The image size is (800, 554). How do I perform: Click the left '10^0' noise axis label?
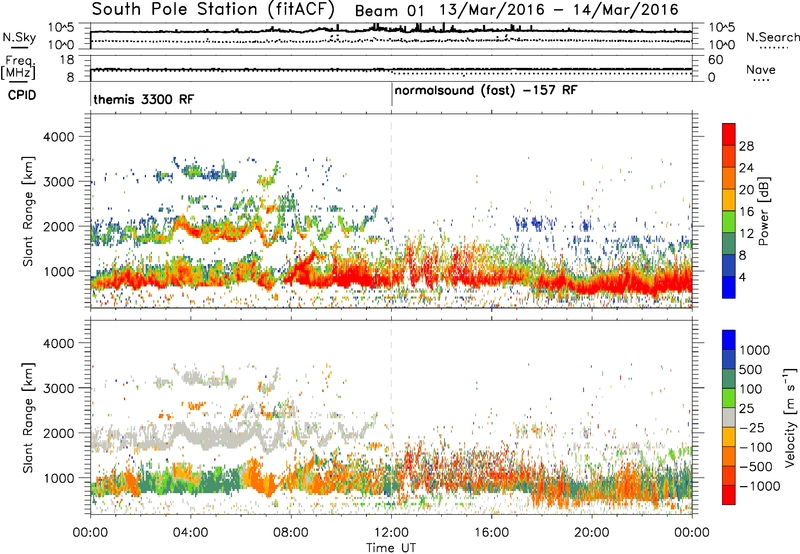(x=61, y=45)
